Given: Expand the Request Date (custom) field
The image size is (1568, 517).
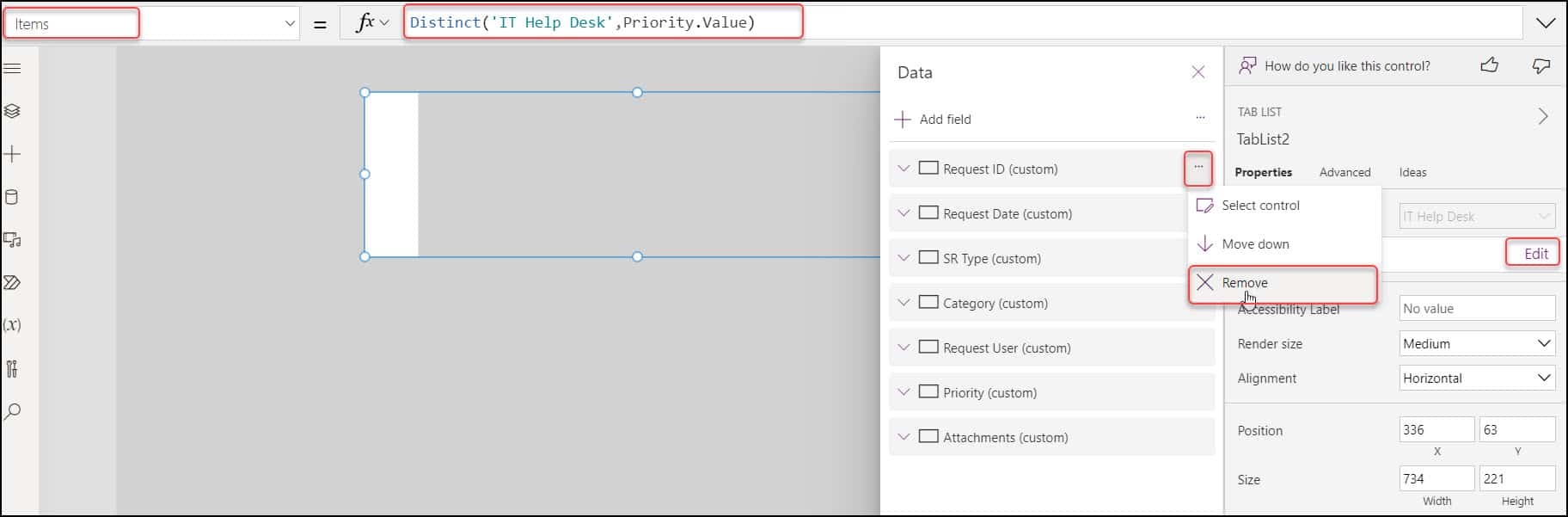Looking at the screenshot, I should click(903, 213).
